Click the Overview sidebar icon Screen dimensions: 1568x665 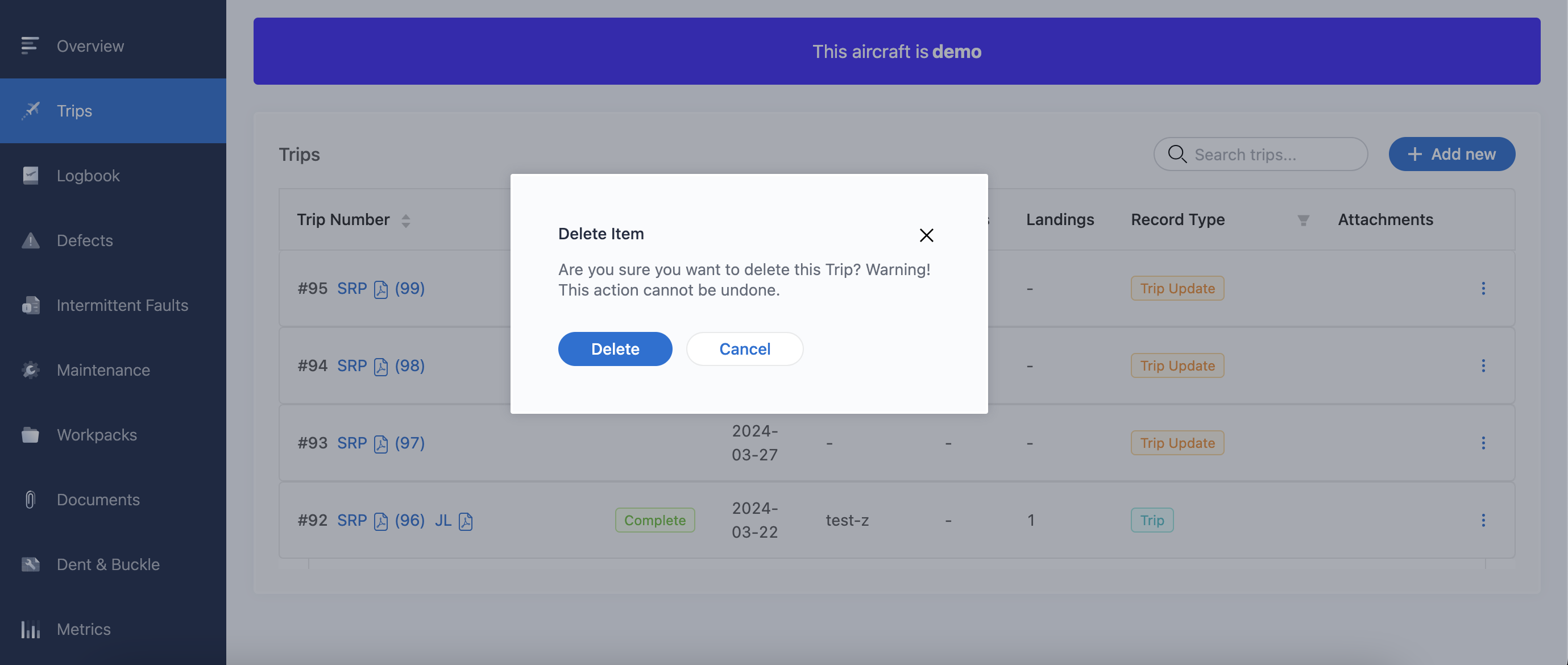30,45
